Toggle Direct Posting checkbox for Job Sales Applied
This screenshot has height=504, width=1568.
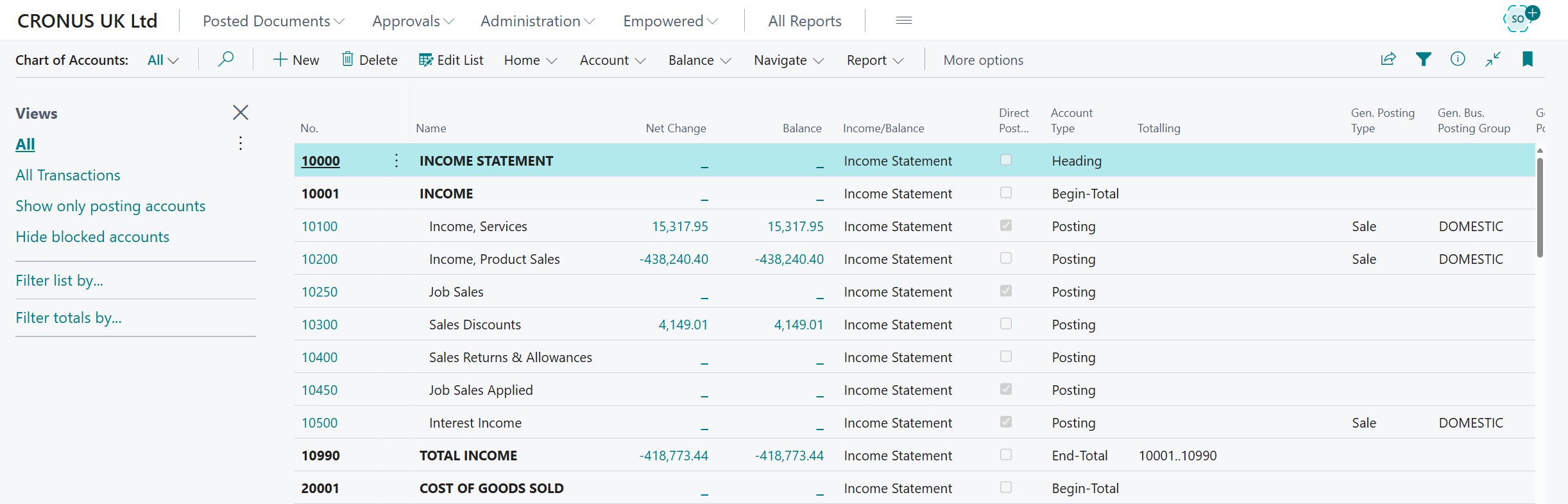coord(1006,389)
